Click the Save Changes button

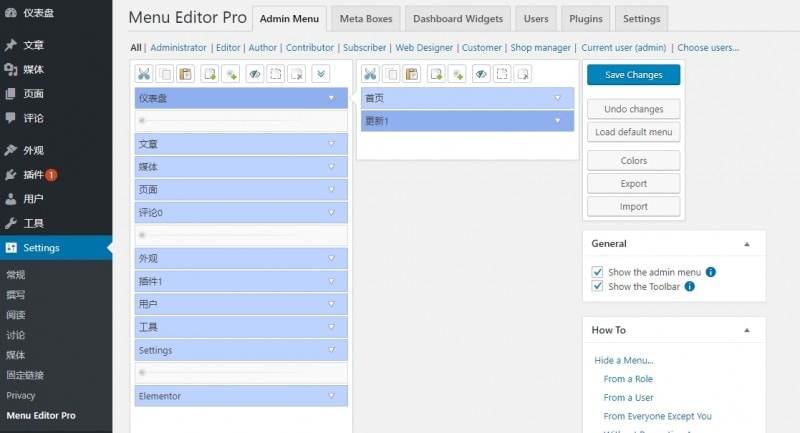tap(634, 74)
